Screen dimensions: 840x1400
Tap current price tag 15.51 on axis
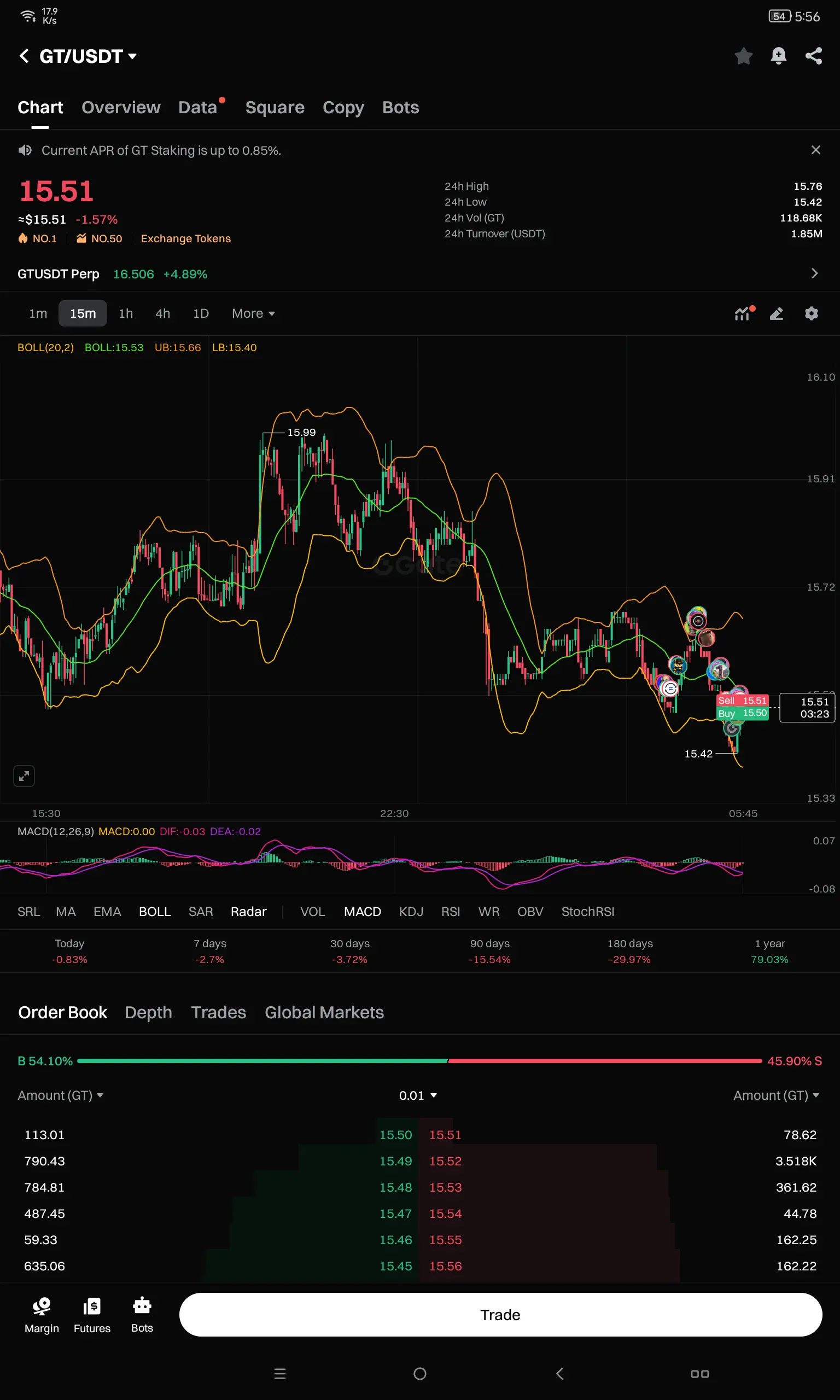pos(807,707)
